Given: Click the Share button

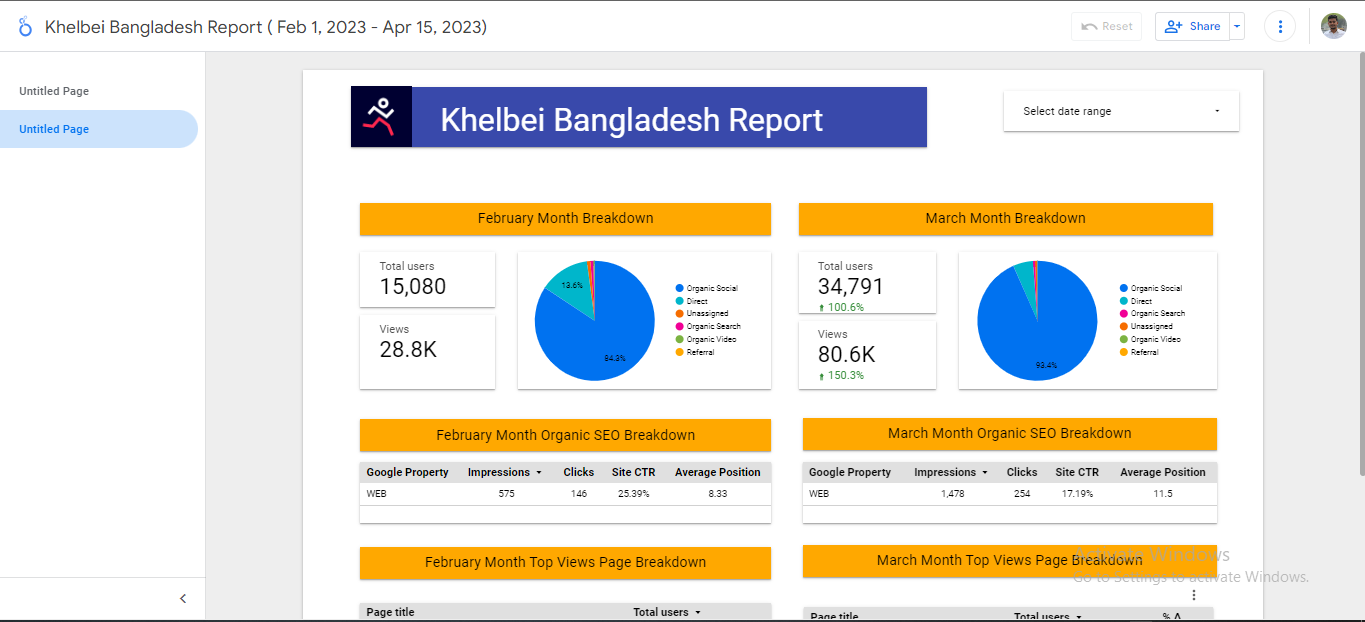Looking at the screenshot, I should (x=1192, y=26).
